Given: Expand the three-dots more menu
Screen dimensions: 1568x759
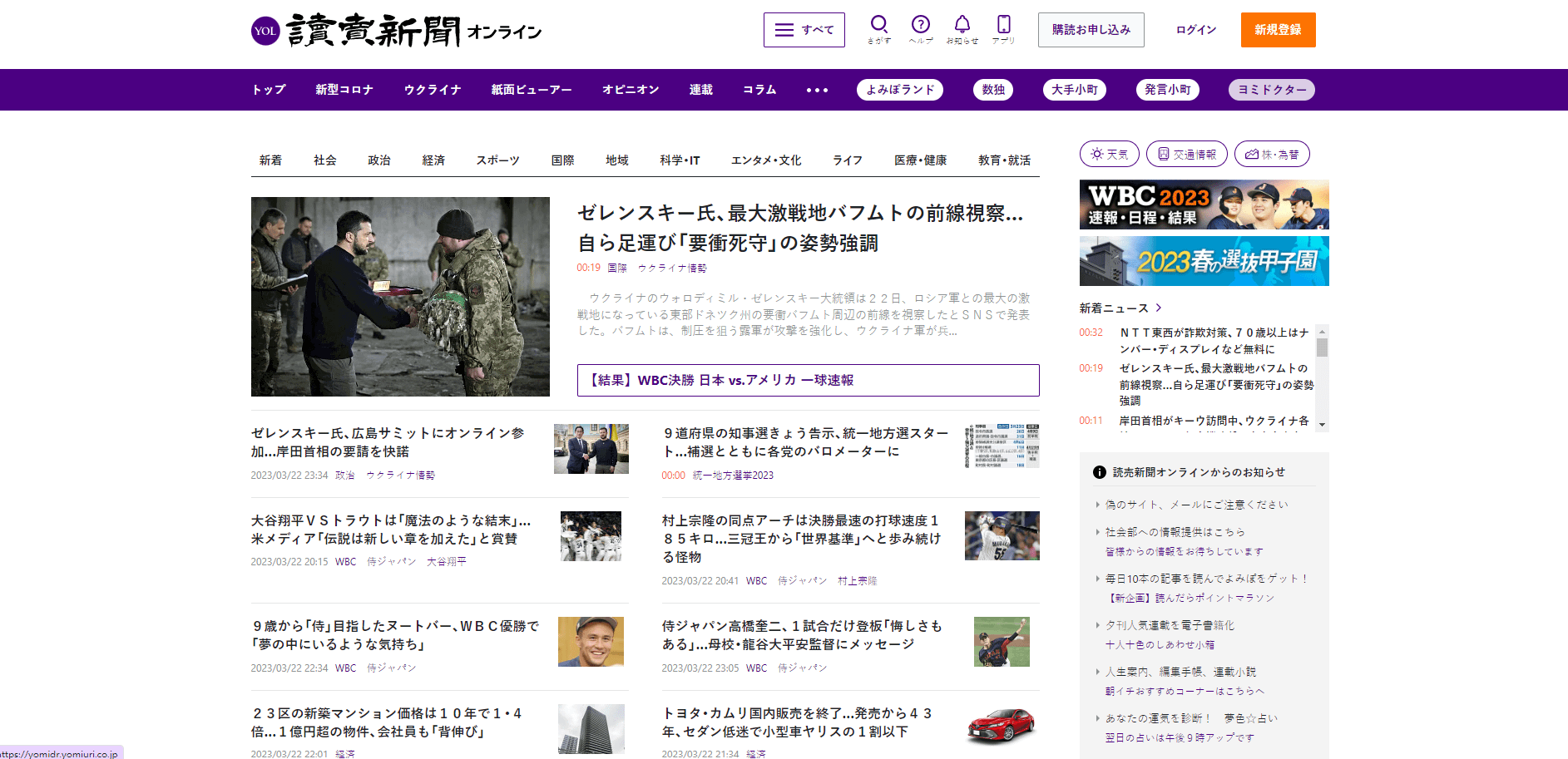Looking at the screenshot, I should point(818,90).
